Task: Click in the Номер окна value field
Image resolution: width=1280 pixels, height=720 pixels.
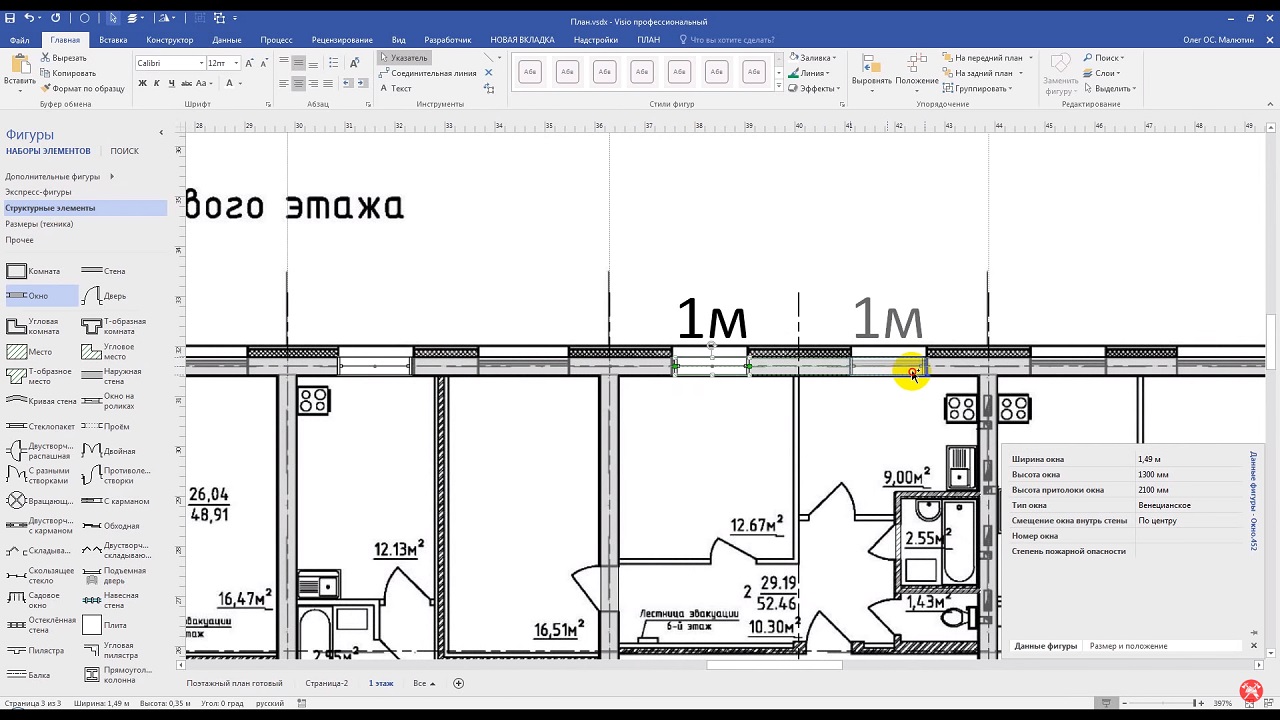Action: (x=1190, y=536)
